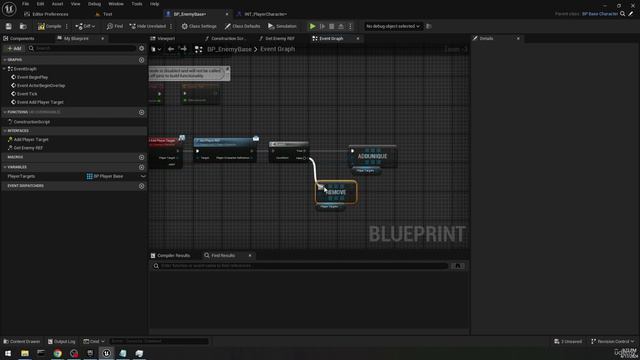640x360 pixels.
Task: Navigate back in graph history
Action: (171, 49)
